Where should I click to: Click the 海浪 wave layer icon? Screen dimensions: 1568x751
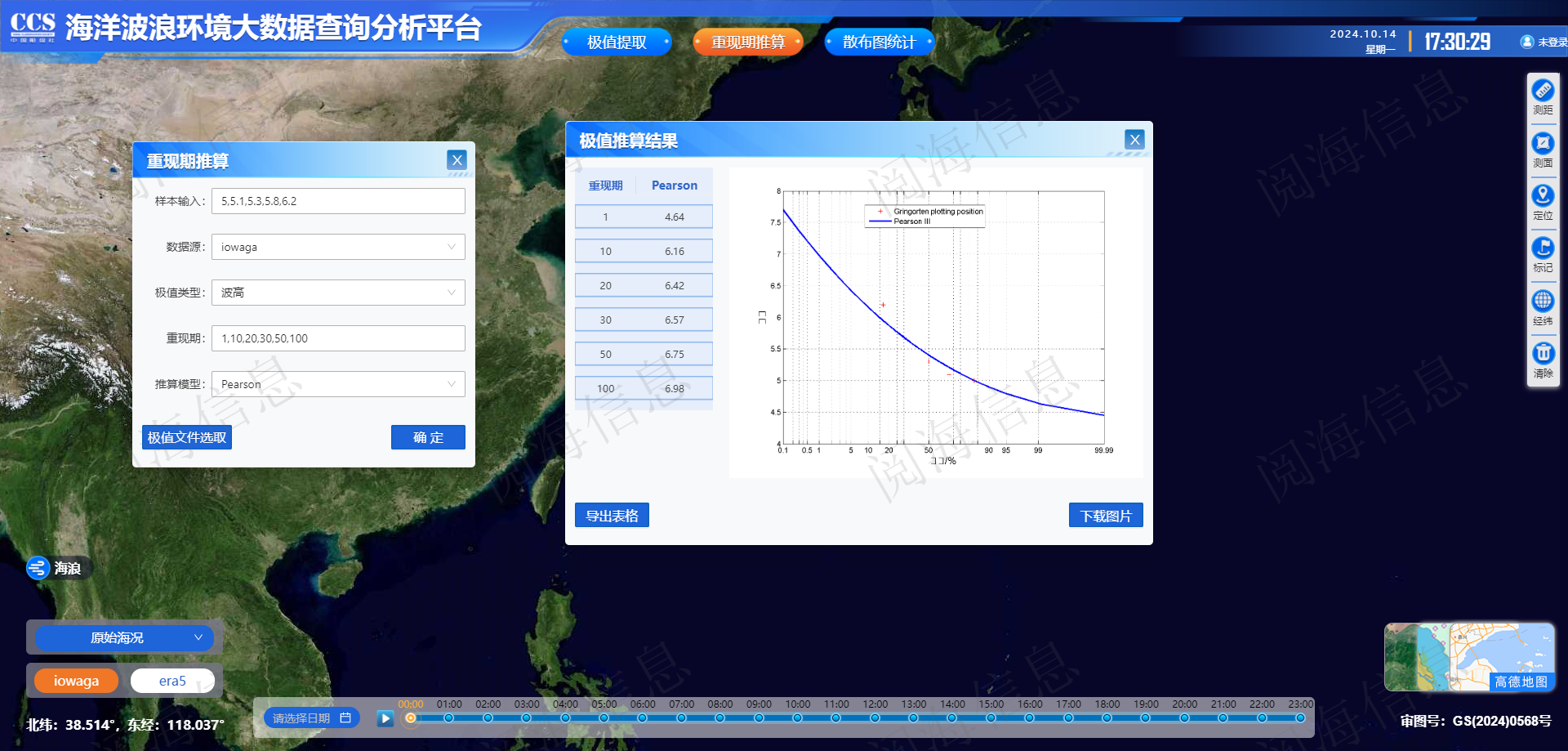point(38,568)
